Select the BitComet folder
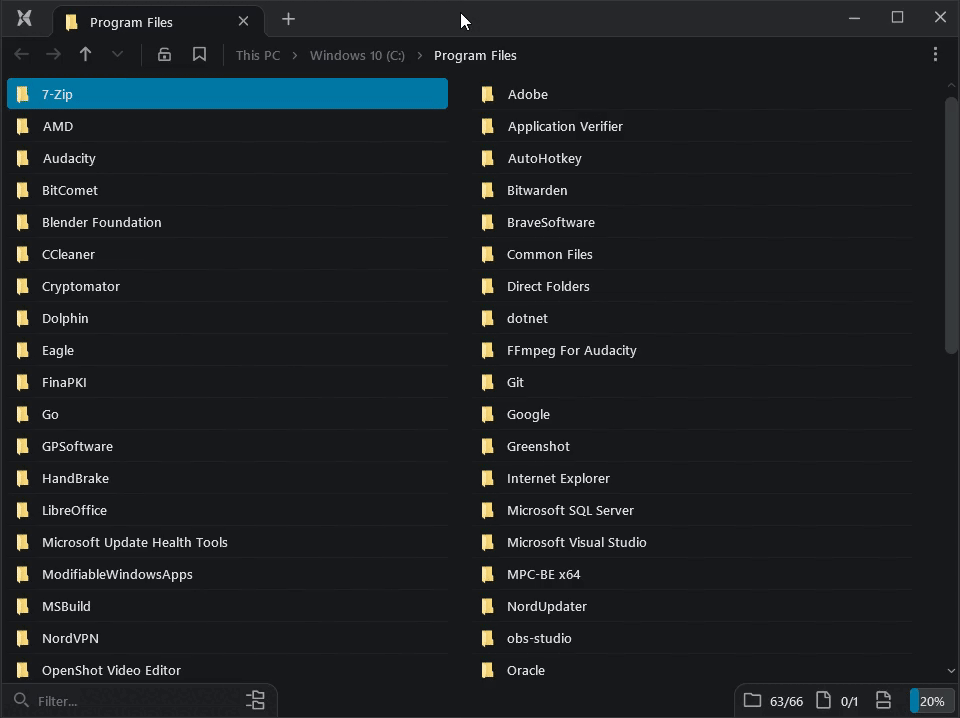The height and width of the screenshot is (718, 960). click(x=227, y=190)
